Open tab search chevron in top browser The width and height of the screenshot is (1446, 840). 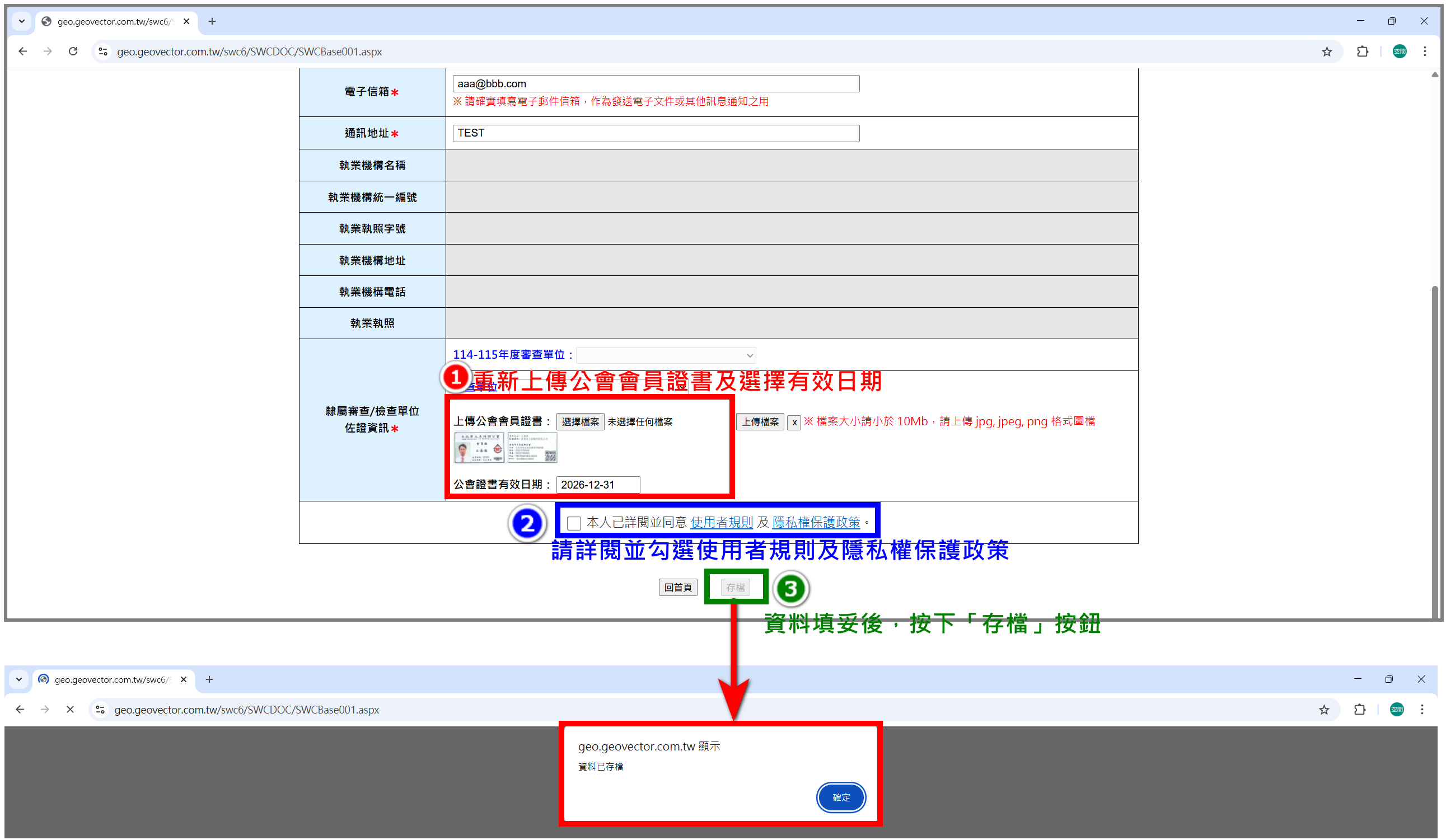21,21
